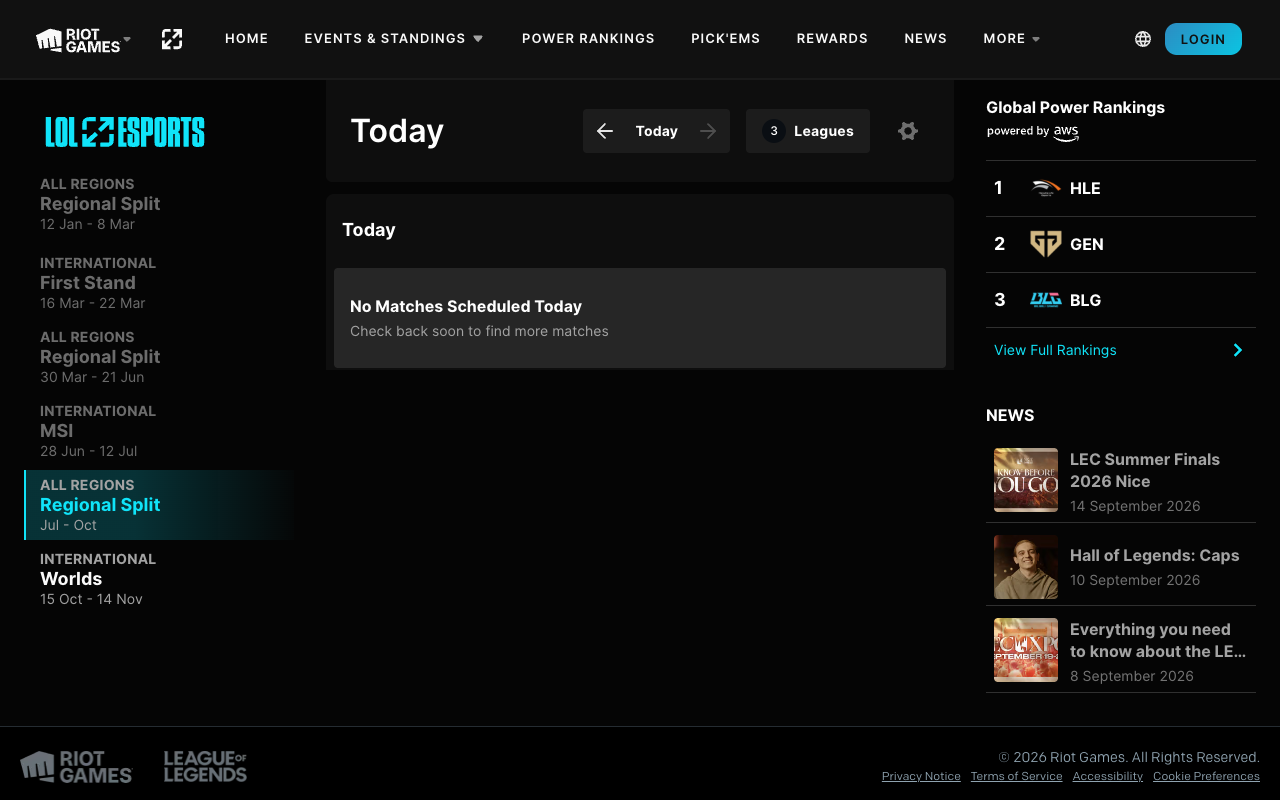Click the Login button
This screenshot has width=1280, height=800.
1203,39
